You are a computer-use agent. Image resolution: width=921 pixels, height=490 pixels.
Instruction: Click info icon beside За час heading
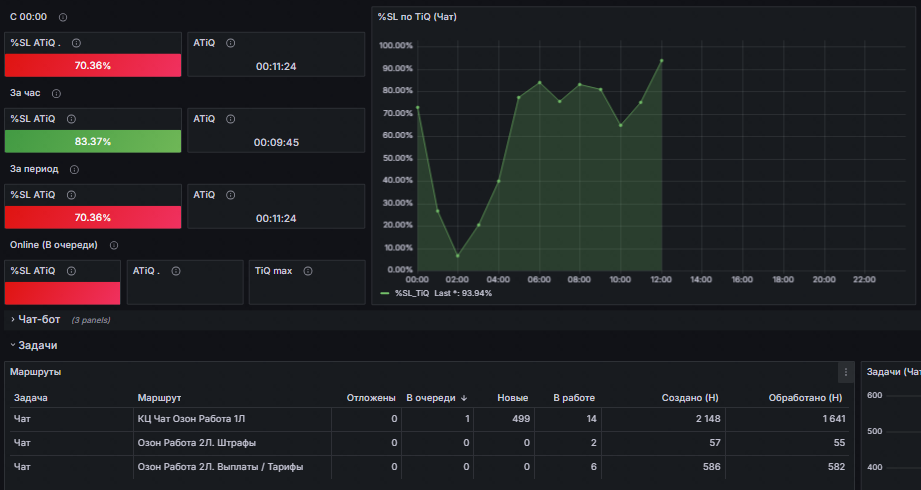[x=56, y=93]
